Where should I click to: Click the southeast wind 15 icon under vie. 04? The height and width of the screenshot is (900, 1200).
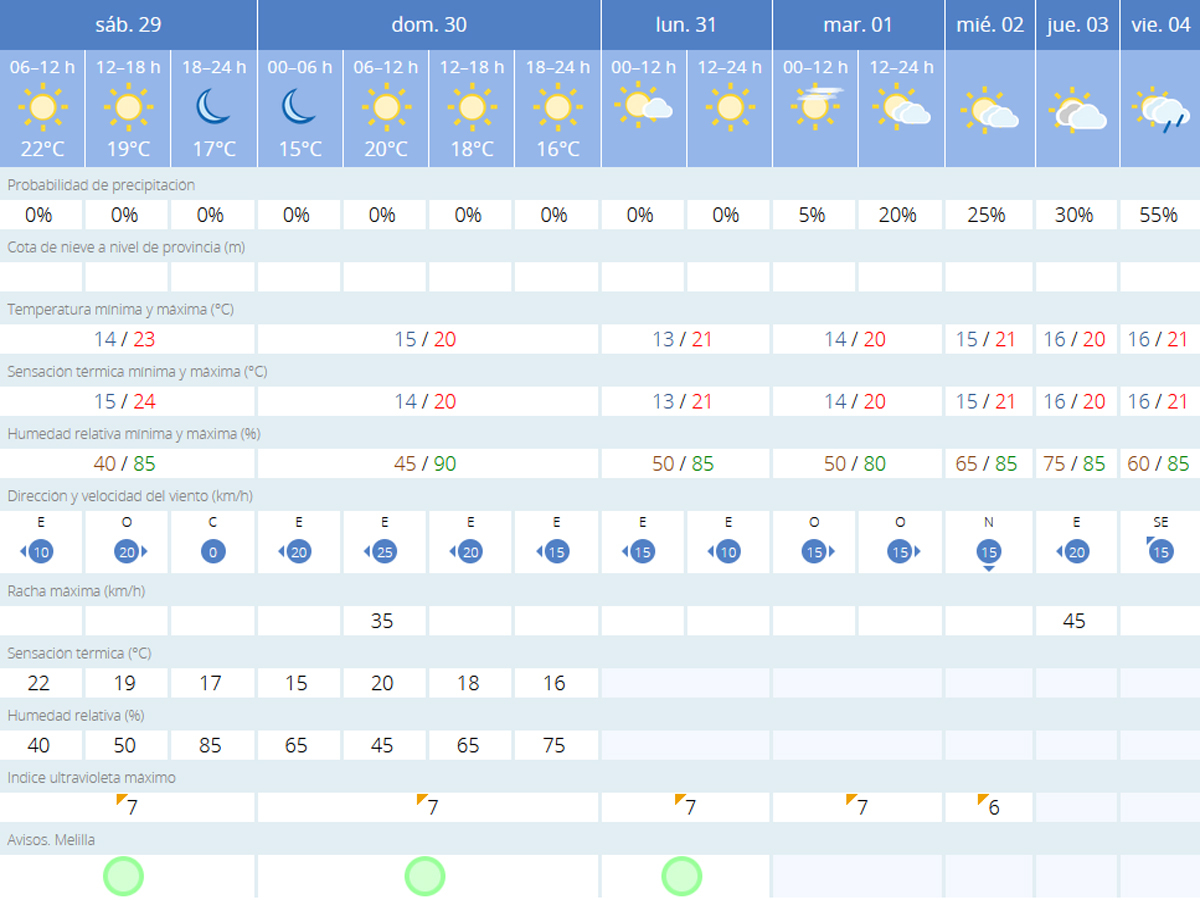(1159, 550)
